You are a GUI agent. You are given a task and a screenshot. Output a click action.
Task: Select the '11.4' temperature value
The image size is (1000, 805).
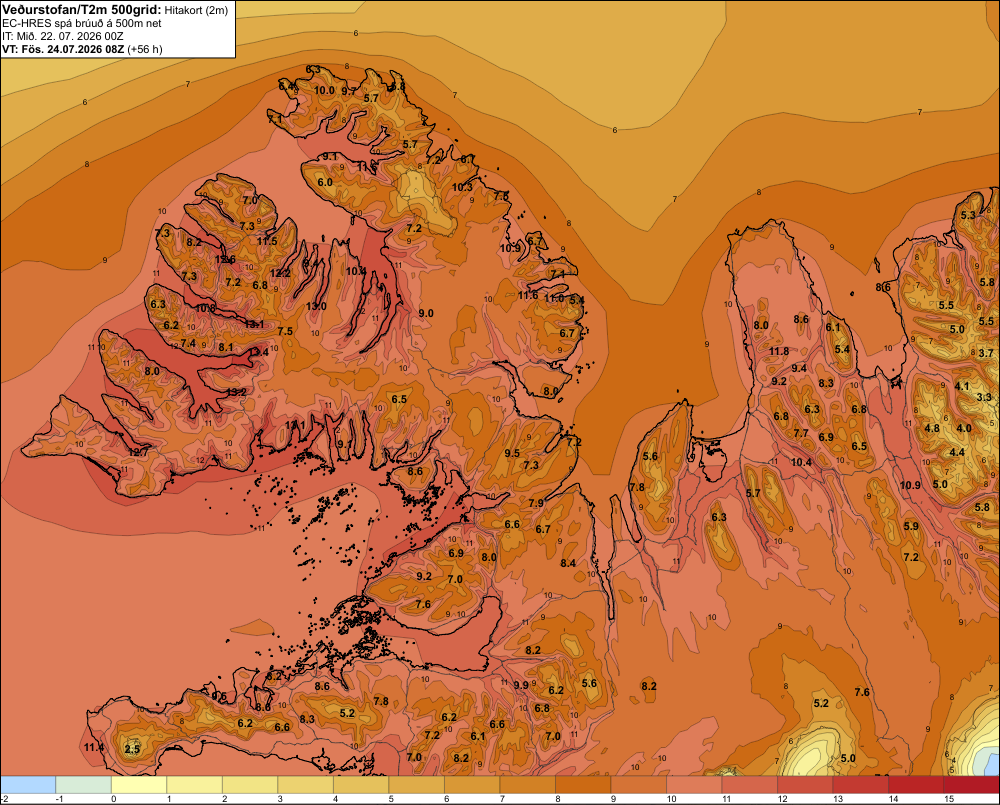tap(93, 747)
